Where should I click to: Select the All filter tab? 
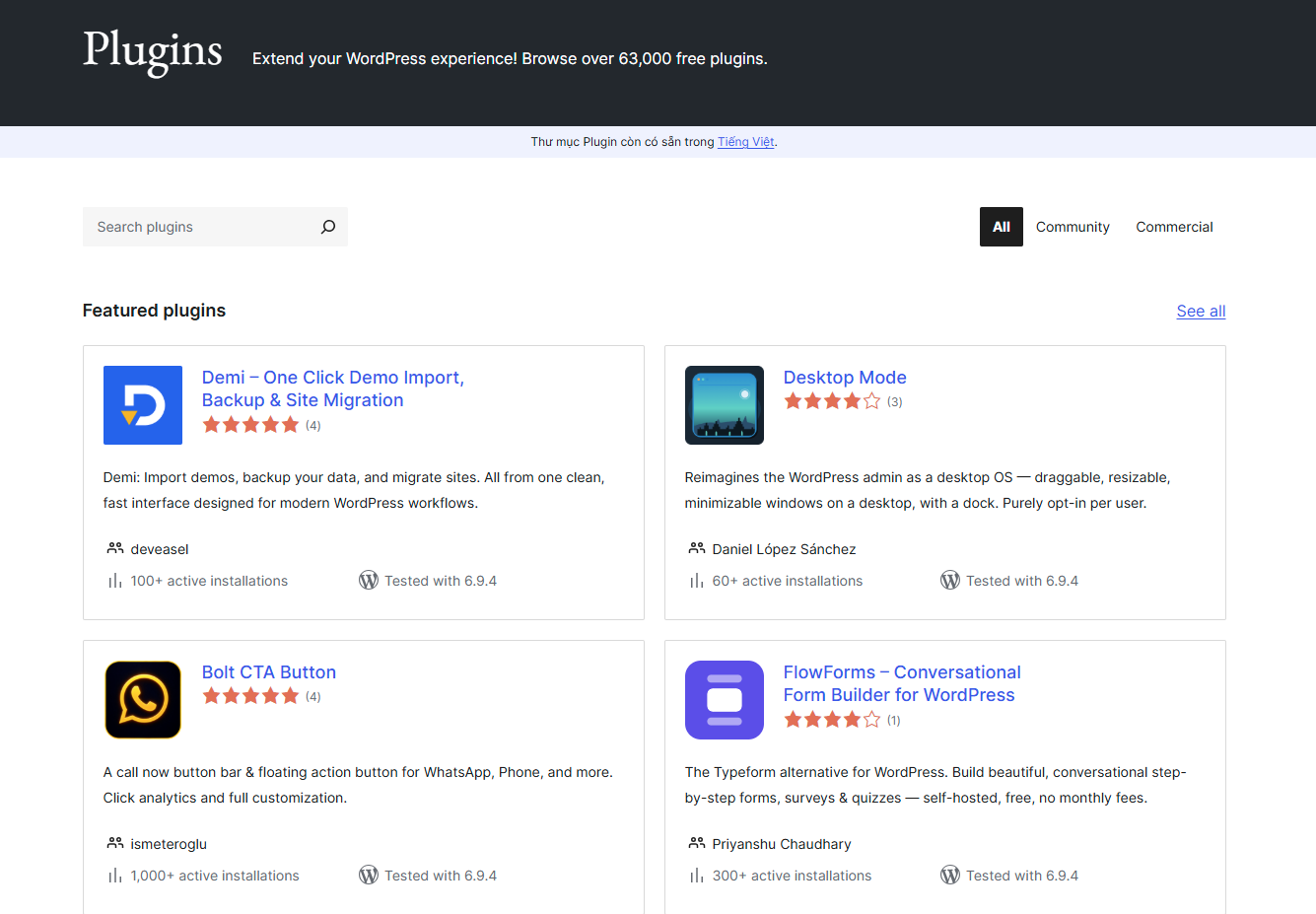(1002, 227)
